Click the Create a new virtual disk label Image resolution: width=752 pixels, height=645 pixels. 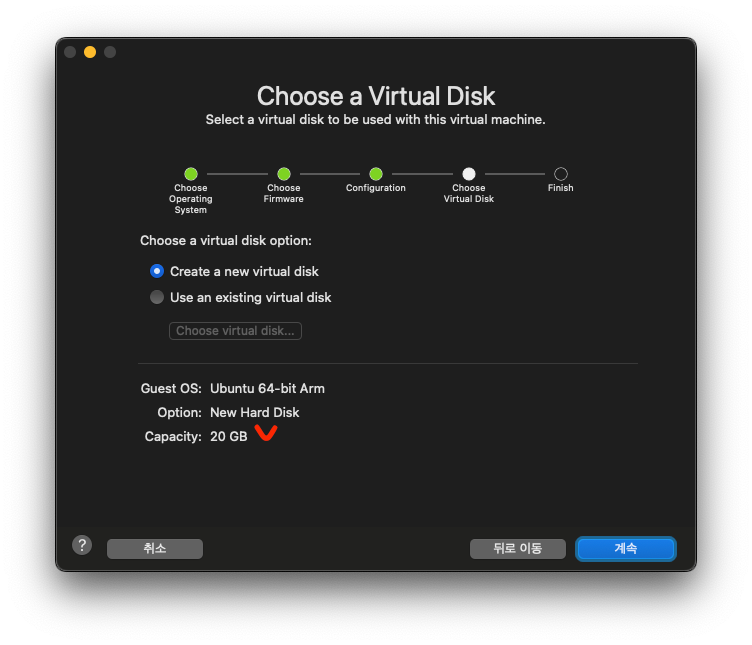244,271
